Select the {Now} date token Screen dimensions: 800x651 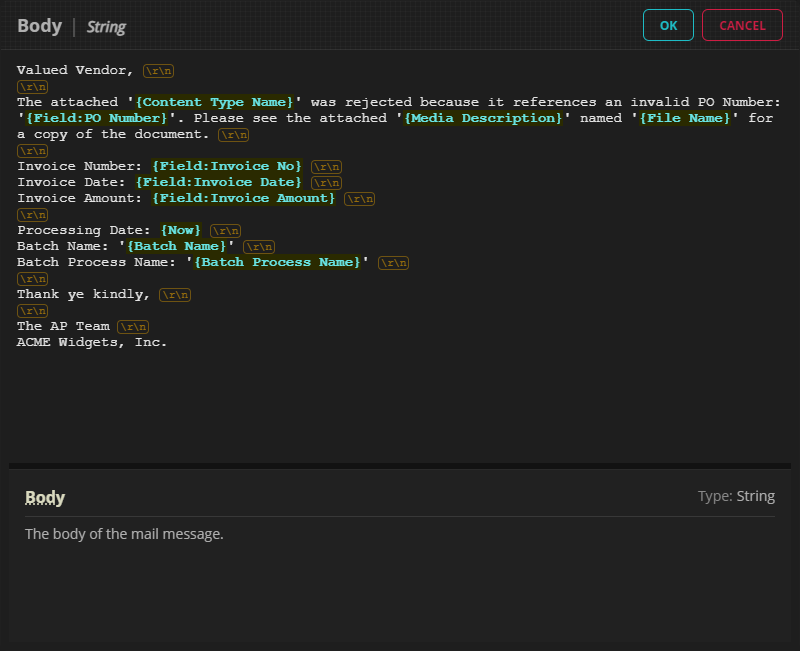point(180,230)
